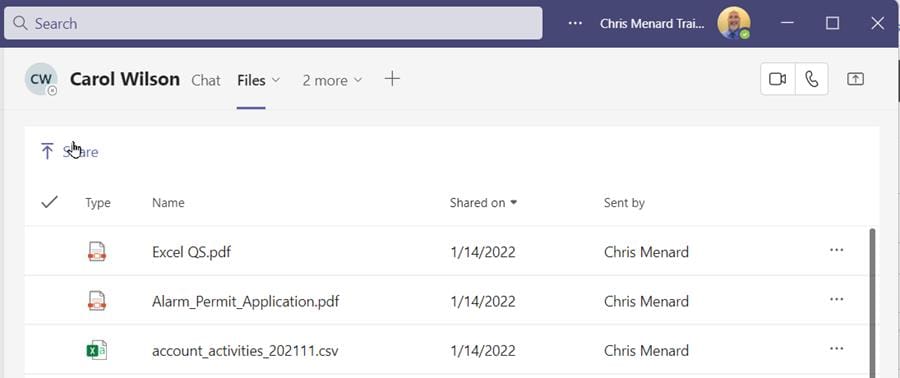
Task: Minimize the Teams window
Action: click(x=788, y=23)
